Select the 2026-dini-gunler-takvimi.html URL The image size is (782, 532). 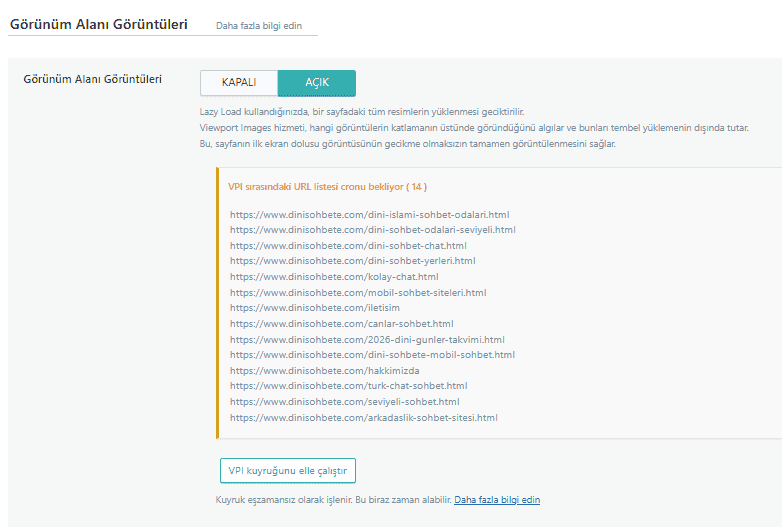tap(367, 340)
